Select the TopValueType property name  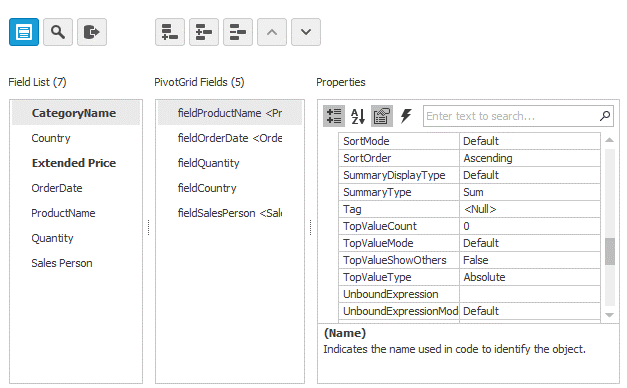399,277
